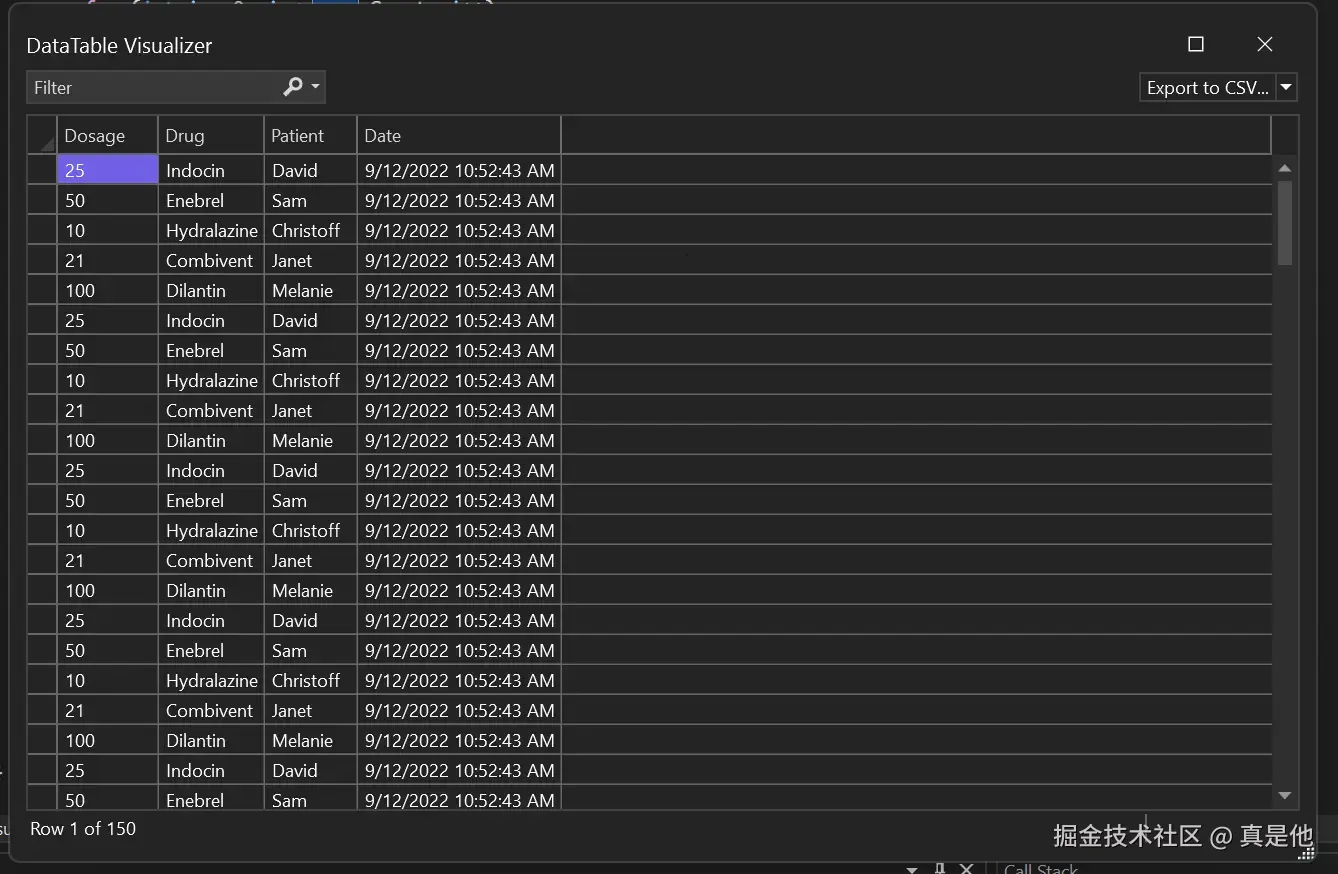1338x874 pixels.
Task: Click the Export to CSV button
Action: tap(1208, 87)
